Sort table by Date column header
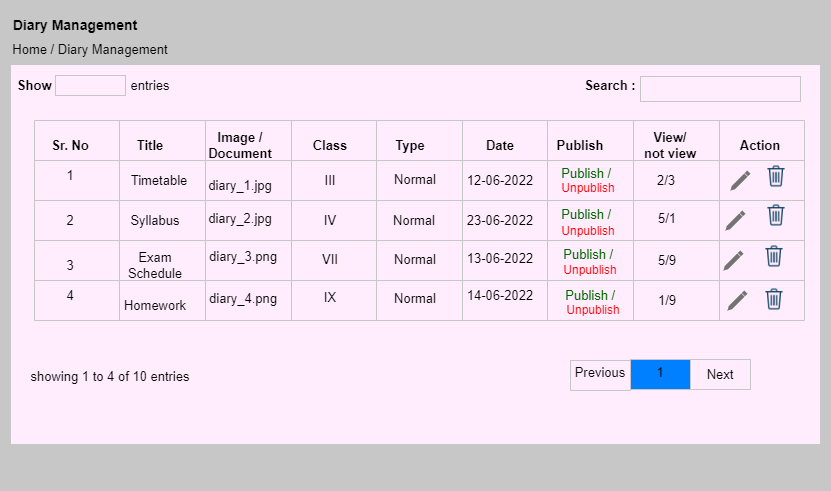This screenshot has height=491, width=831. 500,145
